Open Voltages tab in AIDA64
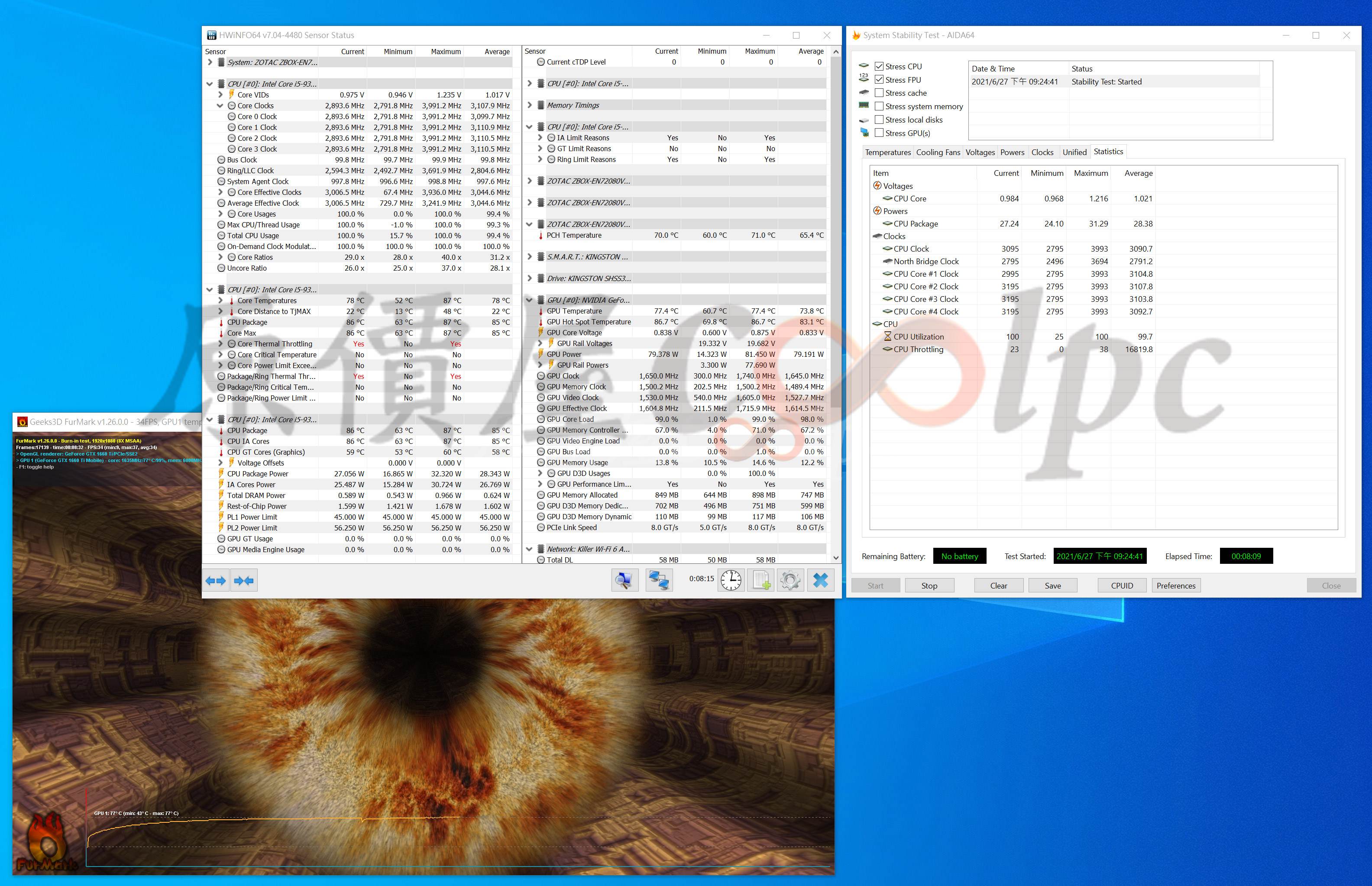 pyautogui.click(x=980, y=152)
